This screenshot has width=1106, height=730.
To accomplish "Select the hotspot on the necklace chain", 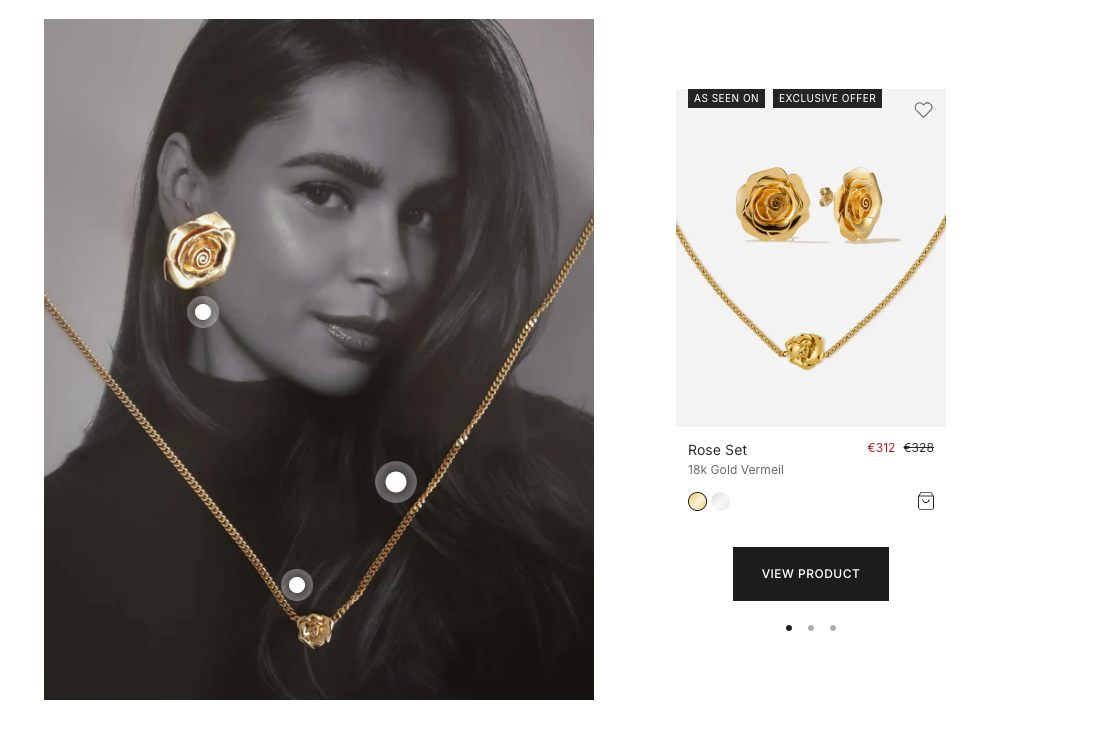I will tap(396, 482).
